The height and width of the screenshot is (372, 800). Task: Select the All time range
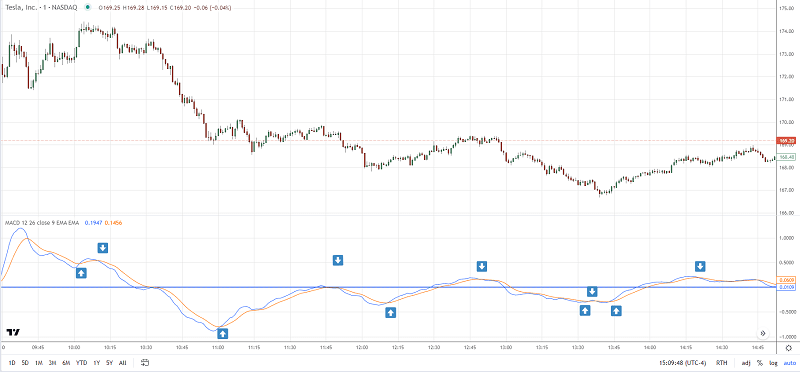122,363
